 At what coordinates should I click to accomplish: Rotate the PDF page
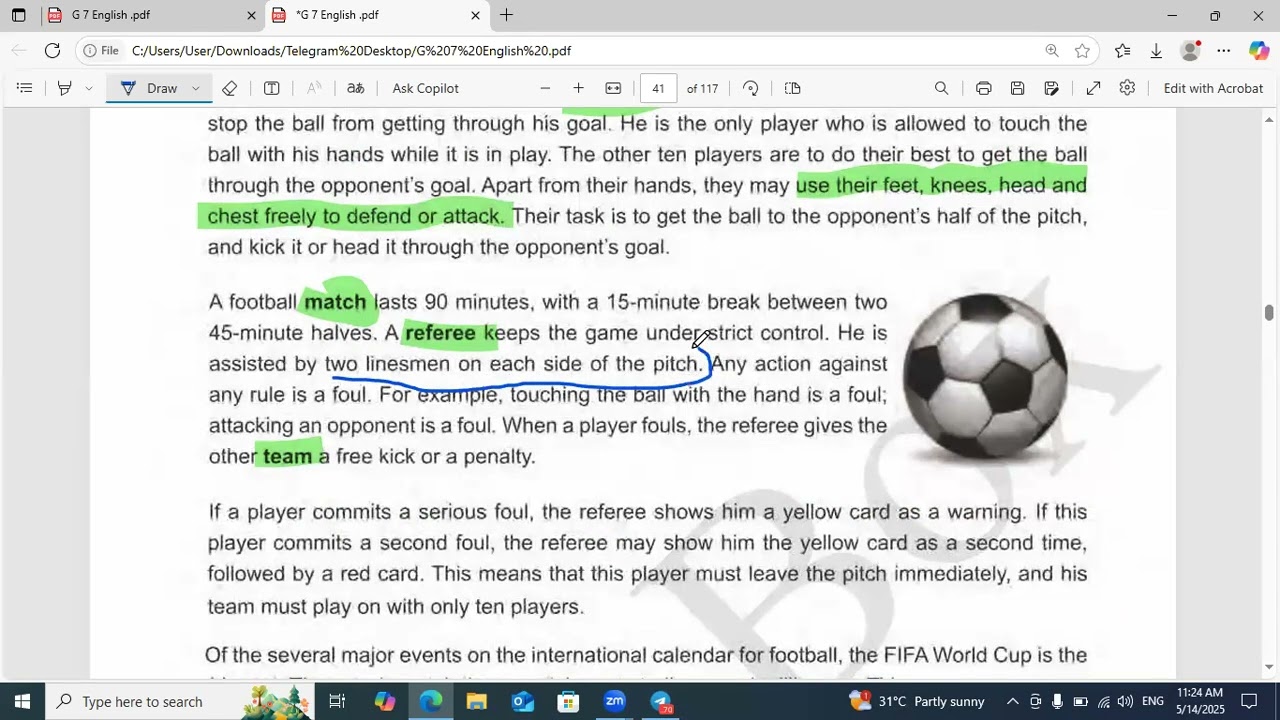[751, 88]
